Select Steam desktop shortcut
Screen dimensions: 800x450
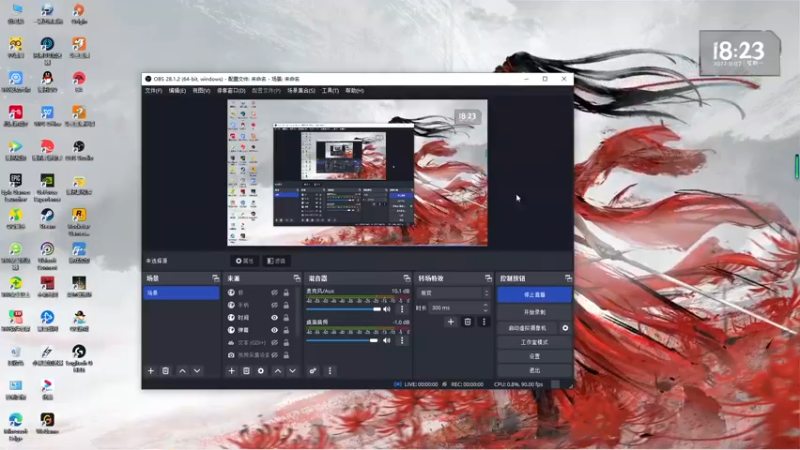[47, 218]
